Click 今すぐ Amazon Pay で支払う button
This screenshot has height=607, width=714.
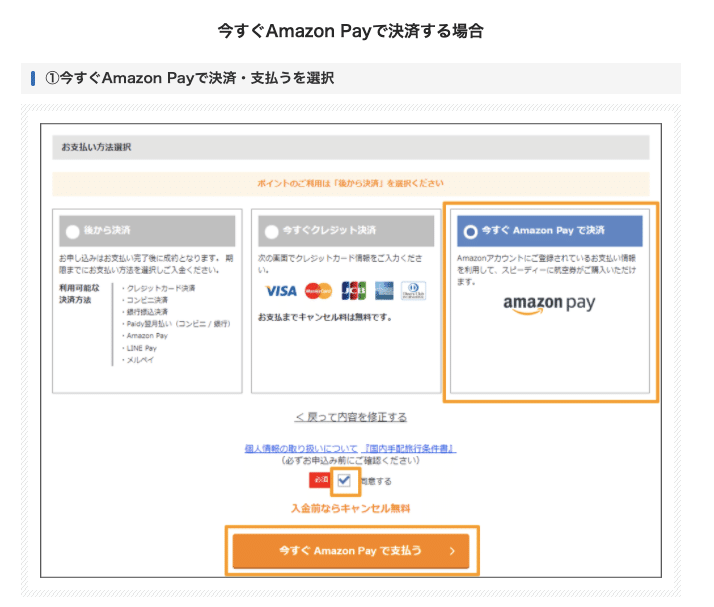pyautogui.click(x=351, y=551)
